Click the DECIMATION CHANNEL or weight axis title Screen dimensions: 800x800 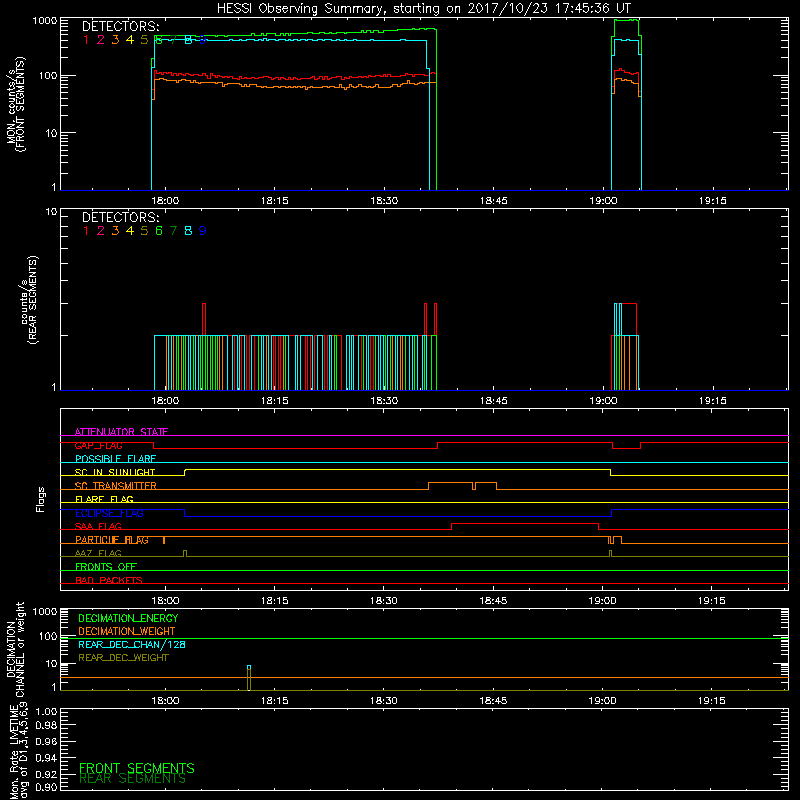point(15,649)
